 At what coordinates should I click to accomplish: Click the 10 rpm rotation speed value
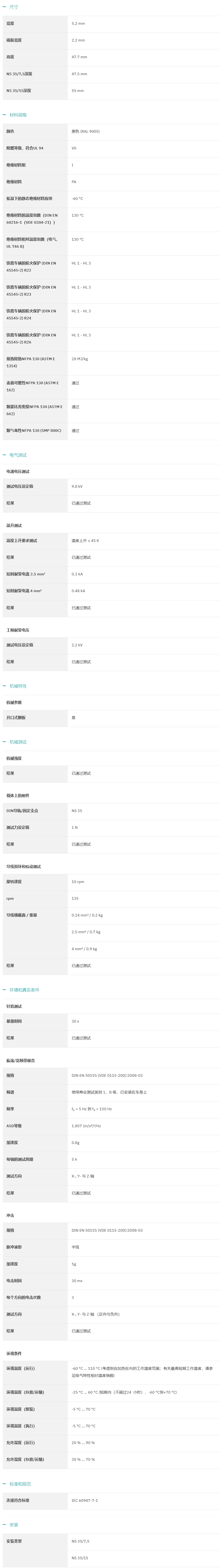78,881
